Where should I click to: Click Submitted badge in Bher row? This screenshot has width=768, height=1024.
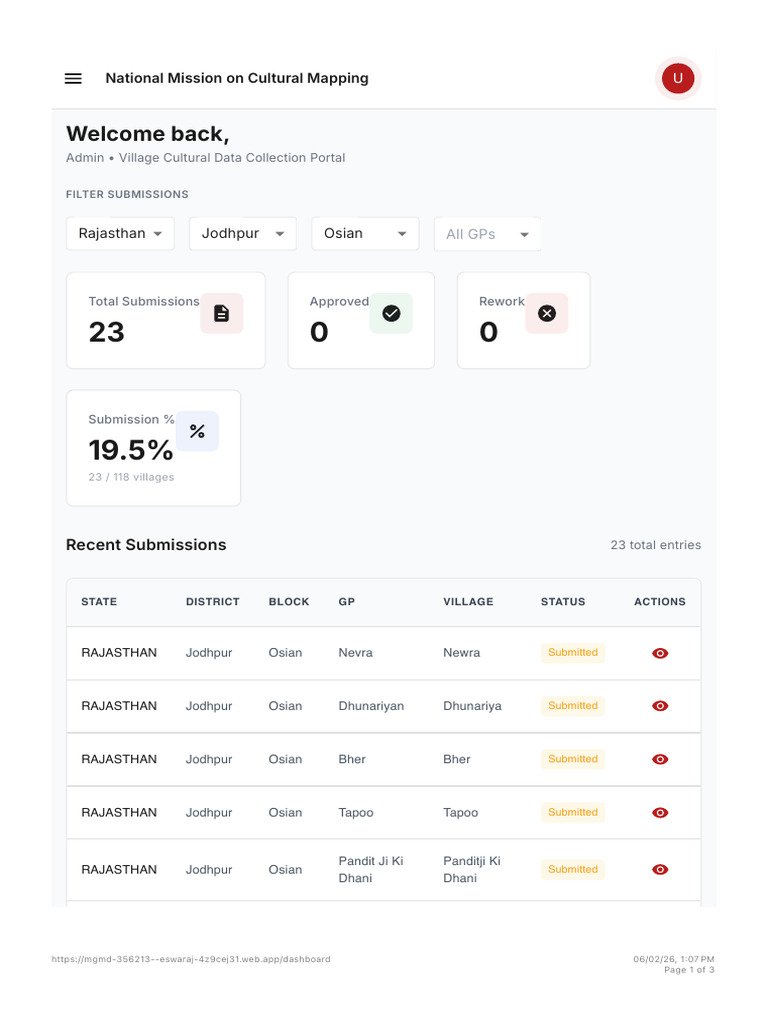pos(573,759)
